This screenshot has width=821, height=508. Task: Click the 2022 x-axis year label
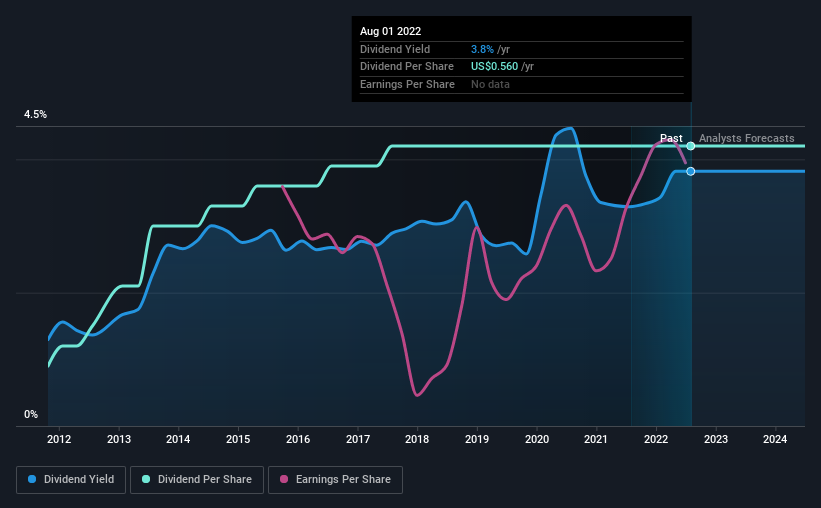point(656,439)
